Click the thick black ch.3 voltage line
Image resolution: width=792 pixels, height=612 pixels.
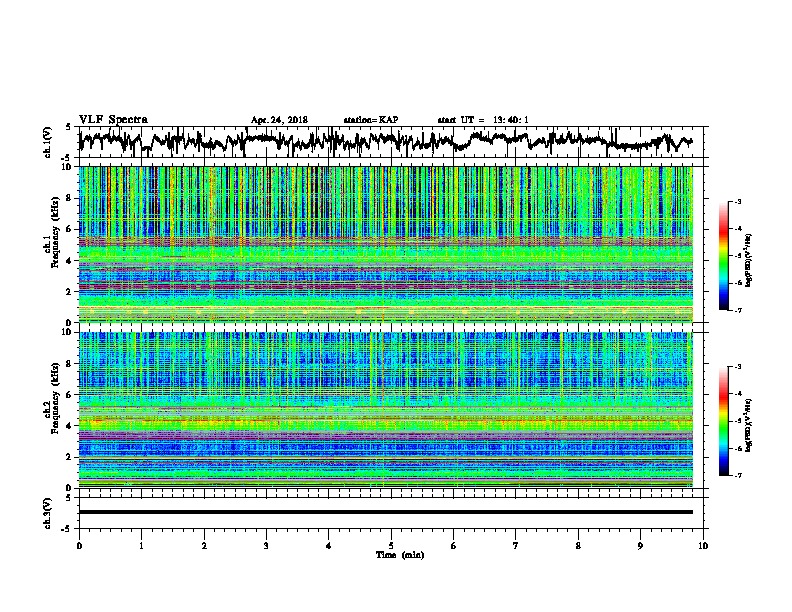(x=386, y=512)
